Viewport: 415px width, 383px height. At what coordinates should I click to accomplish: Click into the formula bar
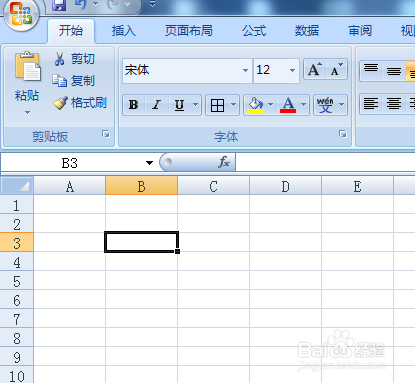click(325, 163)
